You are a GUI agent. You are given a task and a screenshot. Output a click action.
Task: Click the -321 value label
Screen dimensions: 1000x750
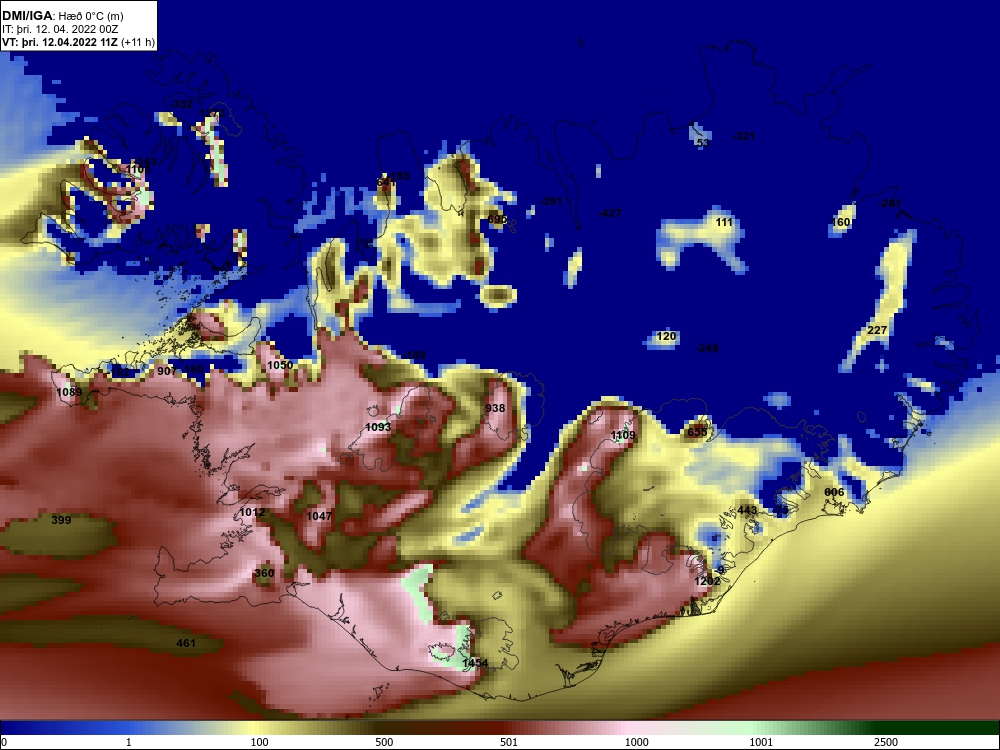(744, 136)
